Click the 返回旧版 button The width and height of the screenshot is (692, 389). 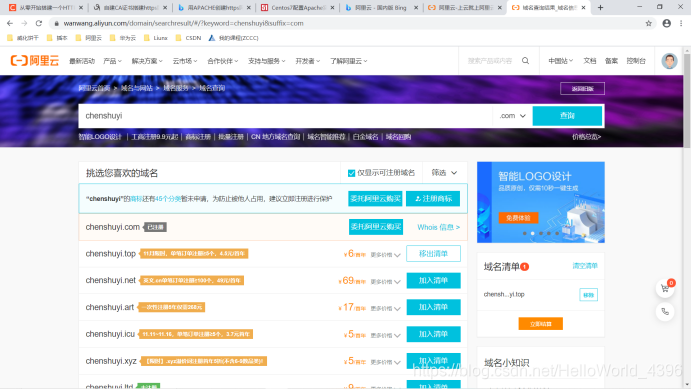pyautogui.click(x=582, y=89)
